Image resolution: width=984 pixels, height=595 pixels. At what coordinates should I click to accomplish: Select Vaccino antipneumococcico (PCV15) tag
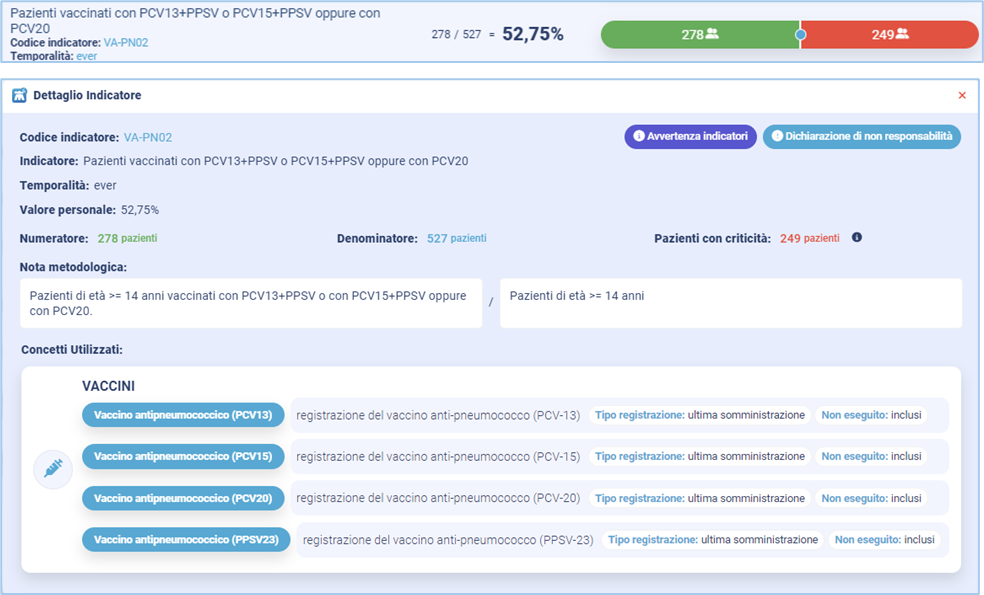click(183, 456)
